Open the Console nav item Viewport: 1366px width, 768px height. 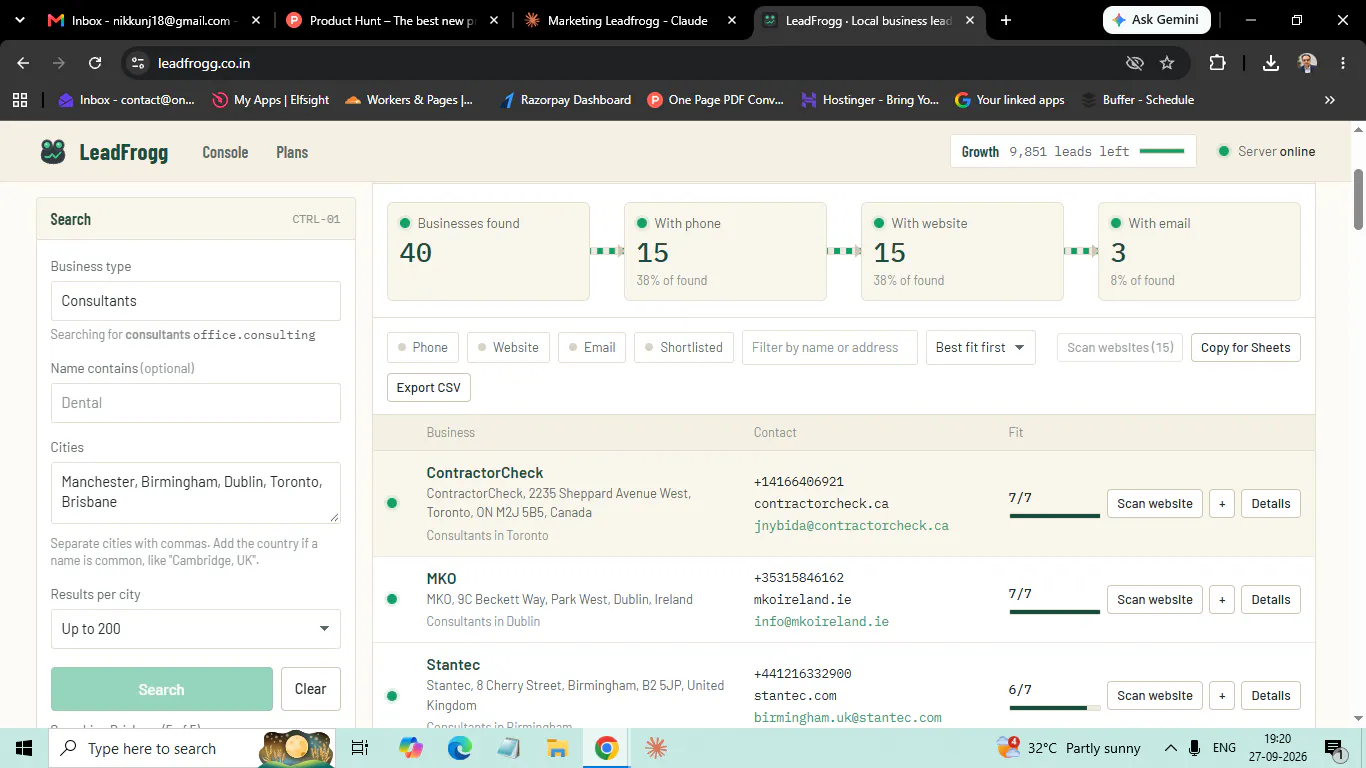[x=225, y=152]
